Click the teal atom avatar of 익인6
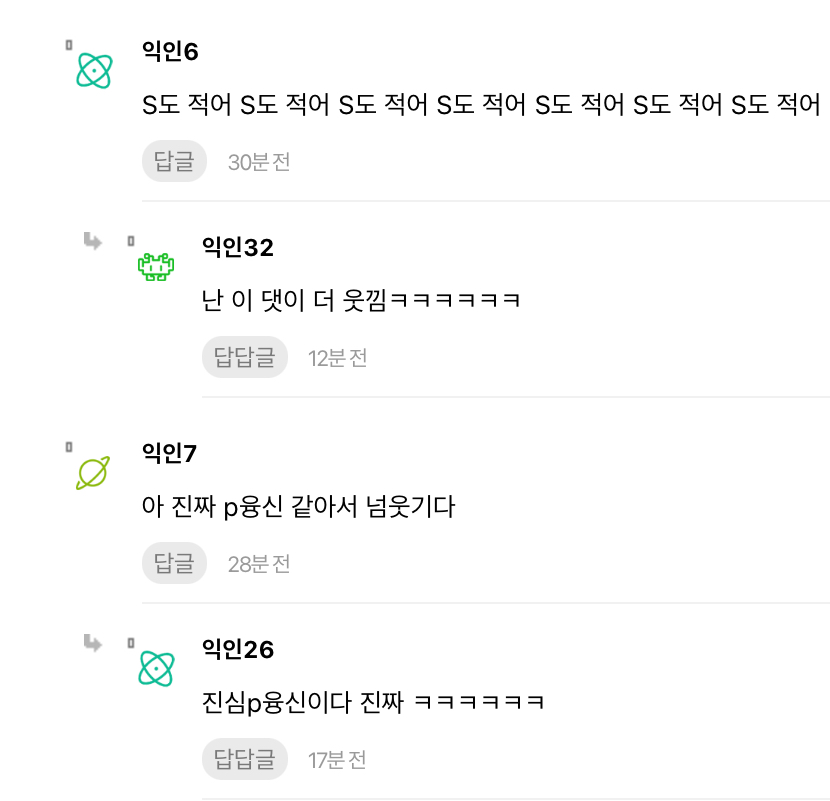Screen dimensions: 830x801 pos(94,68)
